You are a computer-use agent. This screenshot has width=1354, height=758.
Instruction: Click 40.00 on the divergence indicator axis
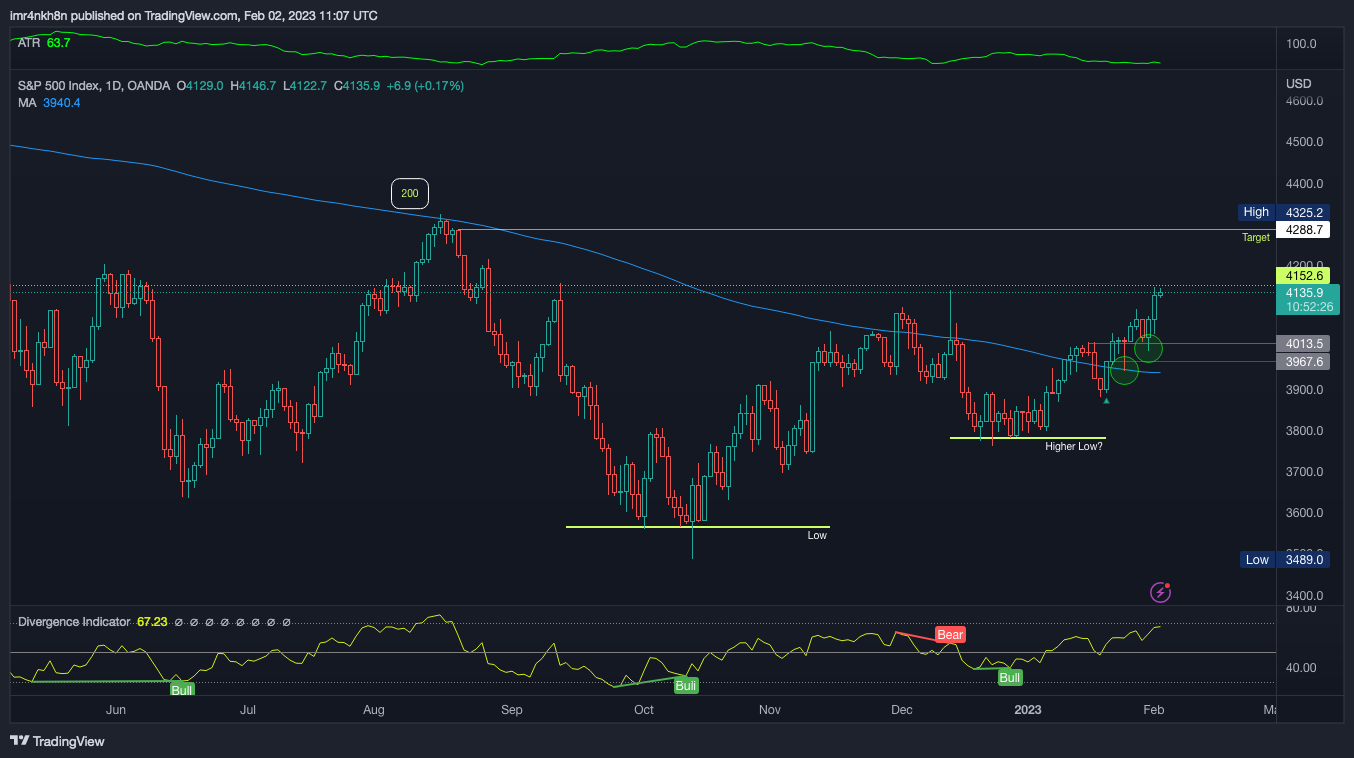(x=1301, y=668)
